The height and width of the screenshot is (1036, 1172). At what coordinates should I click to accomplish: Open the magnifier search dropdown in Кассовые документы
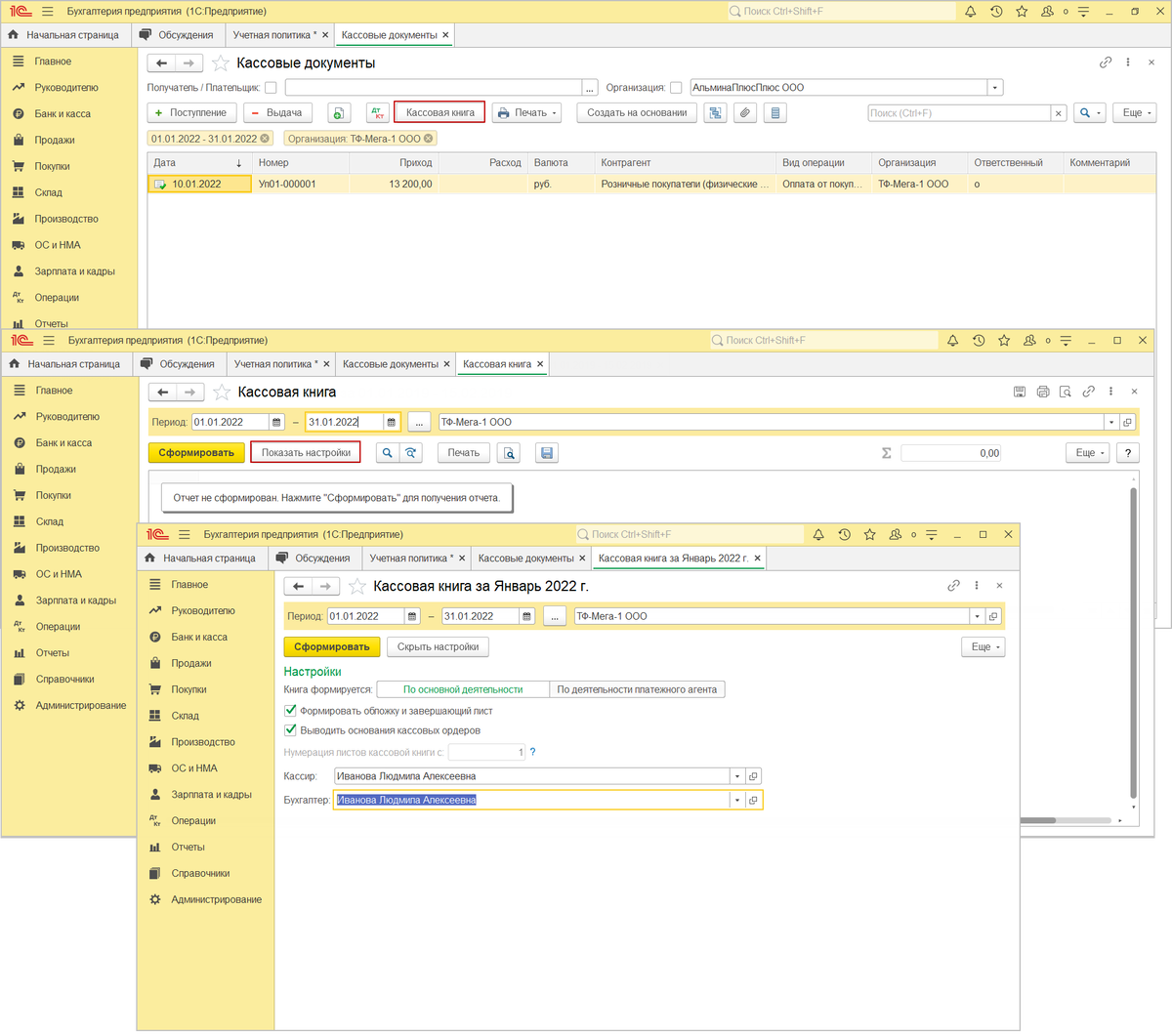[x=1089, y=113]
